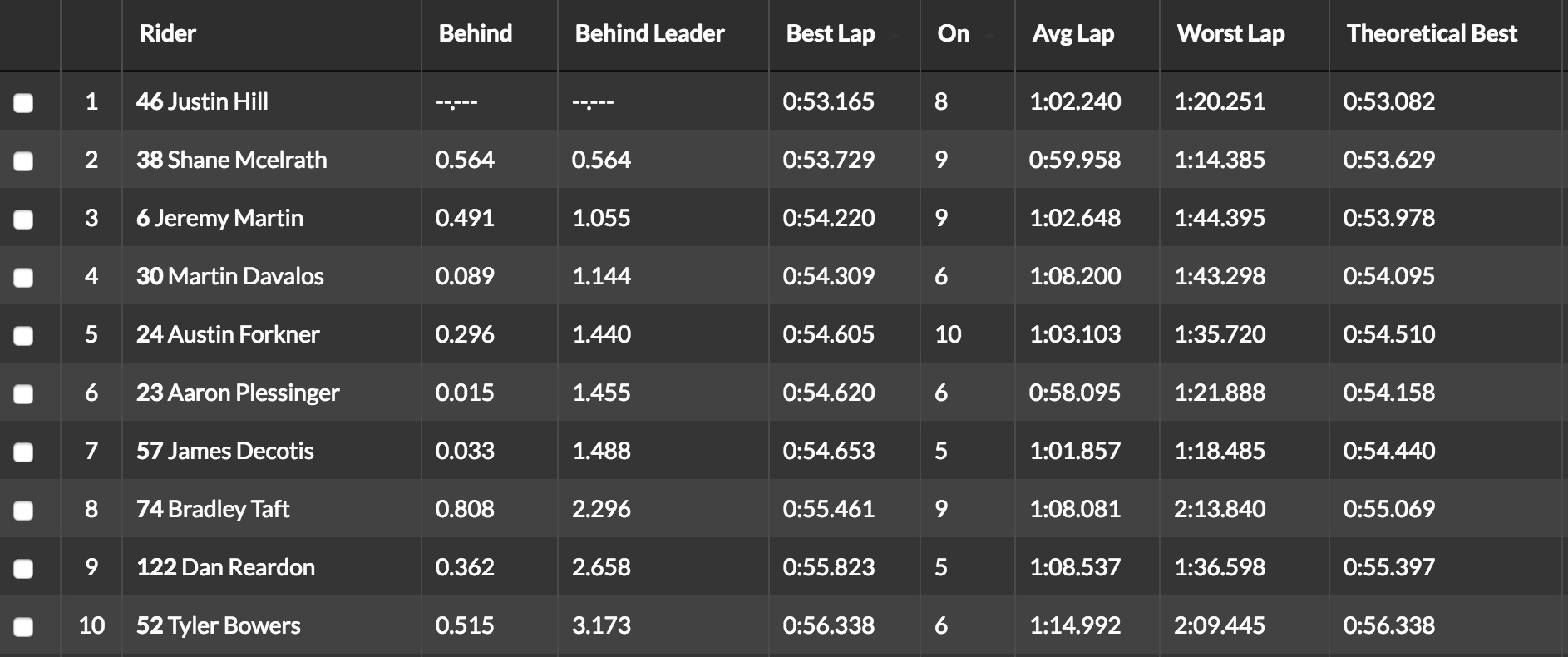Click the Avg Lap column header
Viewport: 1568px width, 657px height.
1072,33
